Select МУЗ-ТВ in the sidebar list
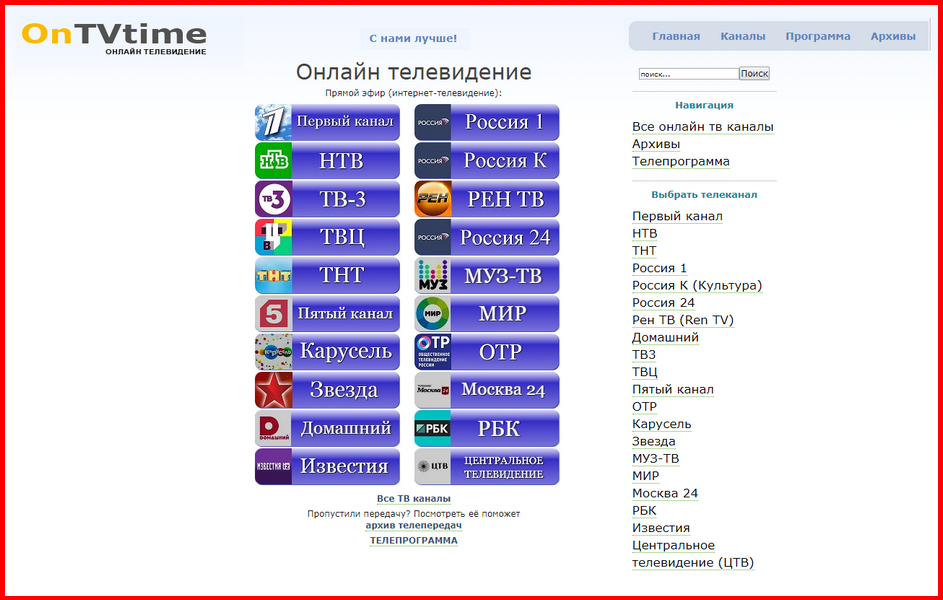Viewport: 943px width, 600px height. click(x=656, y=459)
